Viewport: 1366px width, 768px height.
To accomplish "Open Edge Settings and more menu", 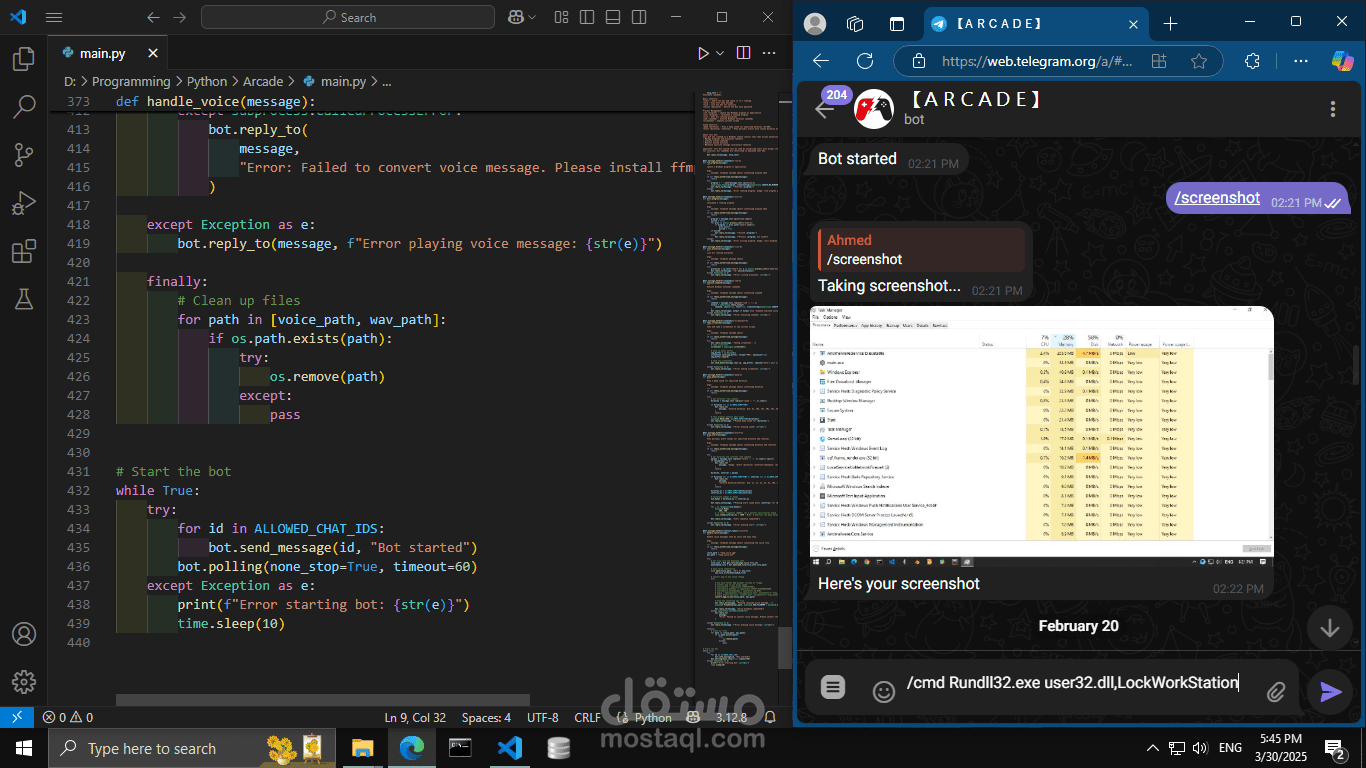I will click(1301, 61).
